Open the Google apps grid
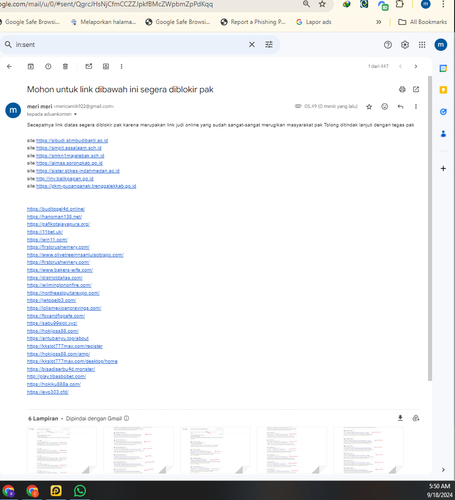 pos(422,45)
